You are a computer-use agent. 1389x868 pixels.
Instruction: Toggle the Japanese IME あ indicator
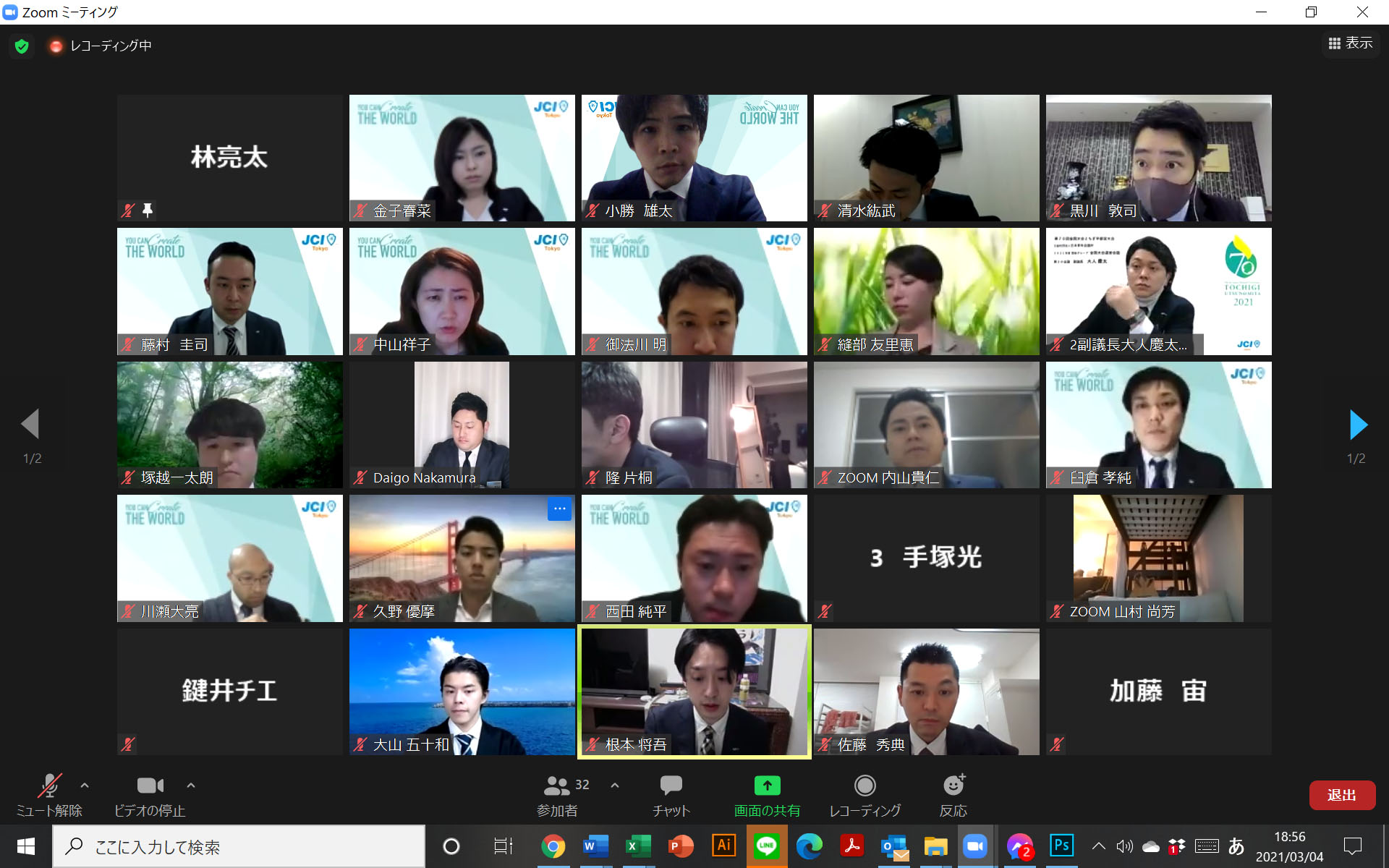pos(1236,846)
